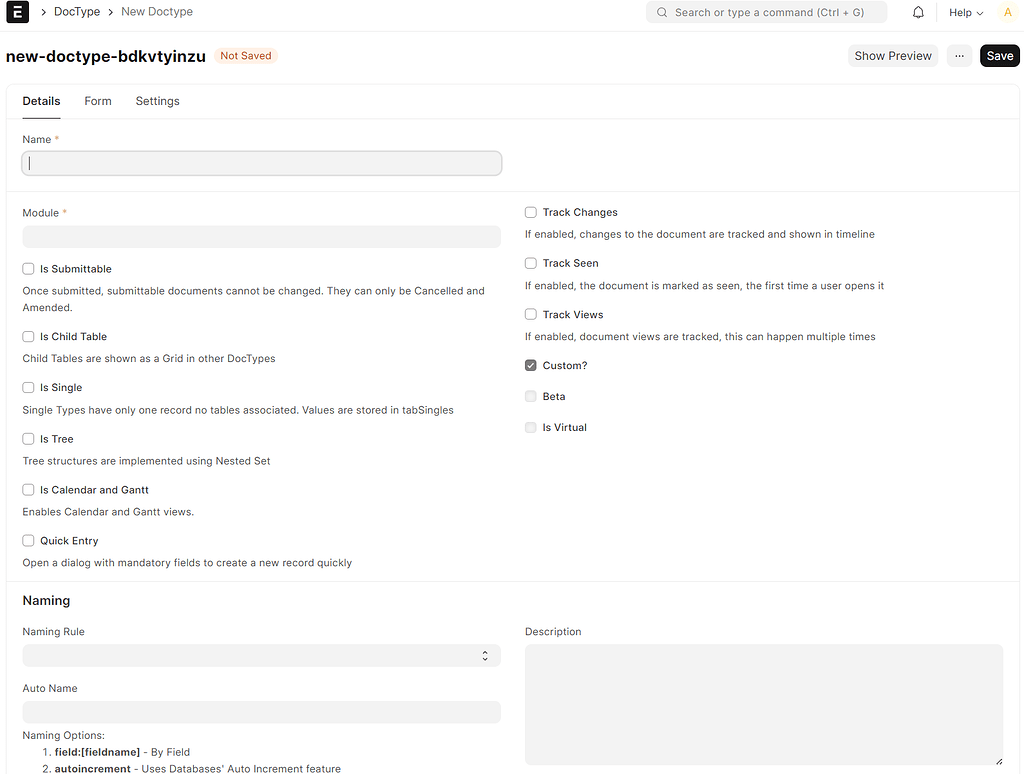Click the Naming section heading
Viewport: 1024px width, 774px height.
[46, 600]
